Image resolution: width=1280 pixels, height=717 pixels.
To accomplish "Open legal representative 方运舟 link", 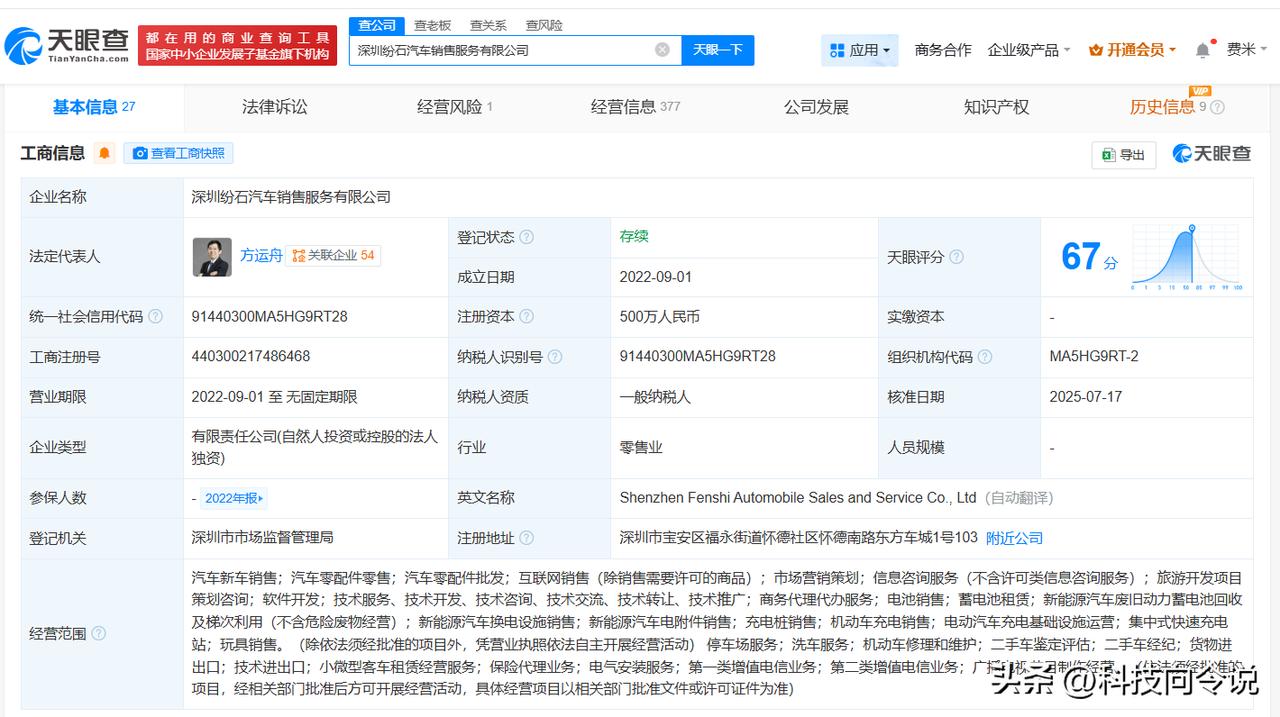I will [261, 255].
